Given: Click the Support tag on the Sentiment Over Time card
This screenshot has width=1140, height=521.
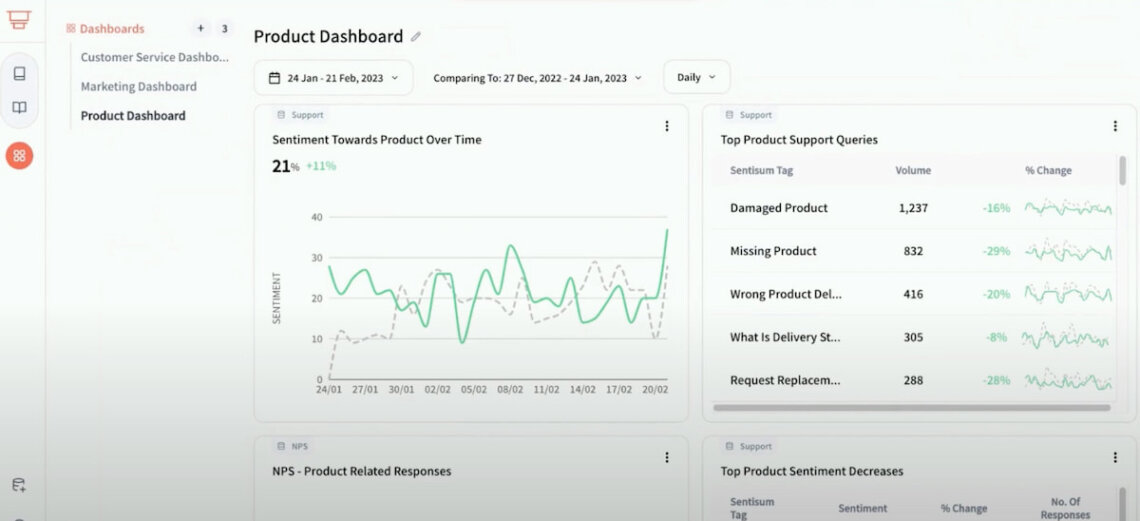Looking at the screenshot, I should [301, 115].
